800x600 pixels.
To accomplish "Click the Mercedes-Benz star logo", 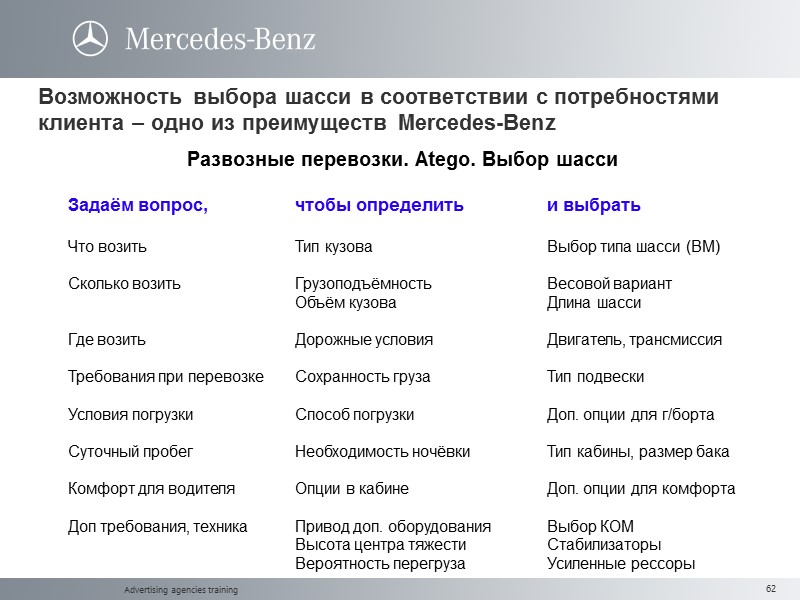I will 91,35.
